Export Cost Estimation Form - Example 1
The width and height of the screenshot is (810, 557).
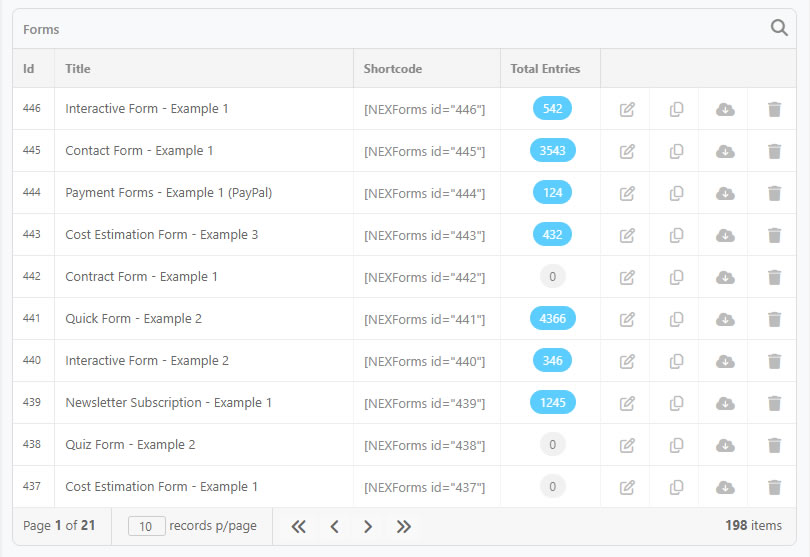pyautogui.click(x=725, y=487)
